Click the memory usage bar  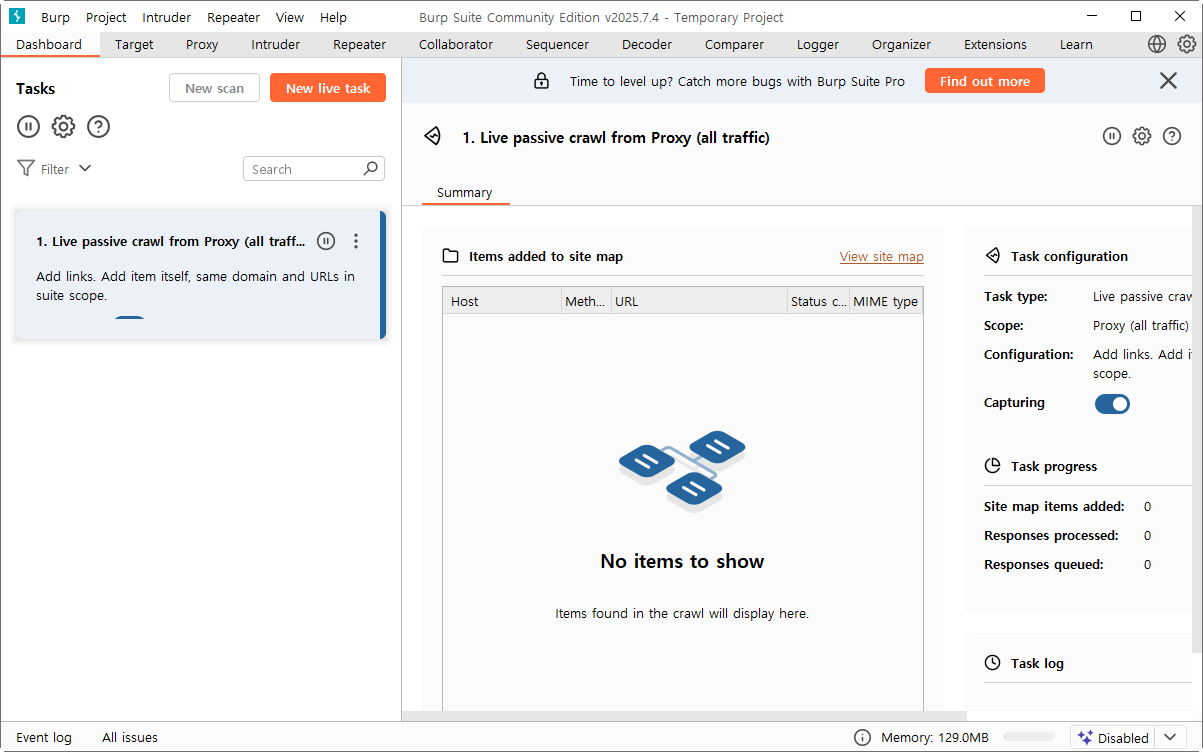(x=1029, y=738)
